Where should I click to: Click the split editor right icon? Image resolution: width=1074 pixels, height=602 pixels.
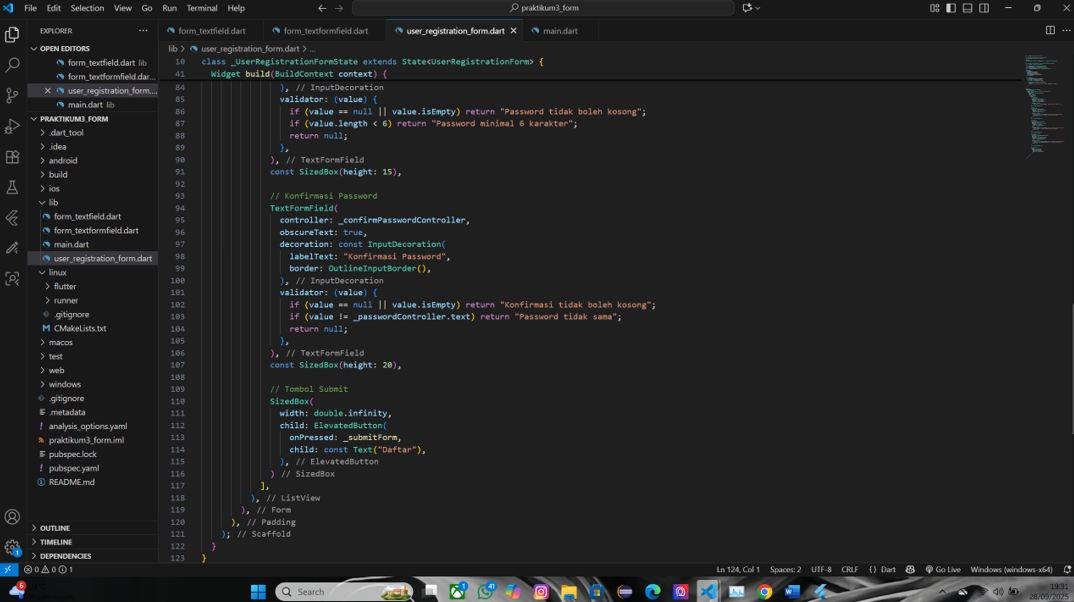click(1049, 31)
